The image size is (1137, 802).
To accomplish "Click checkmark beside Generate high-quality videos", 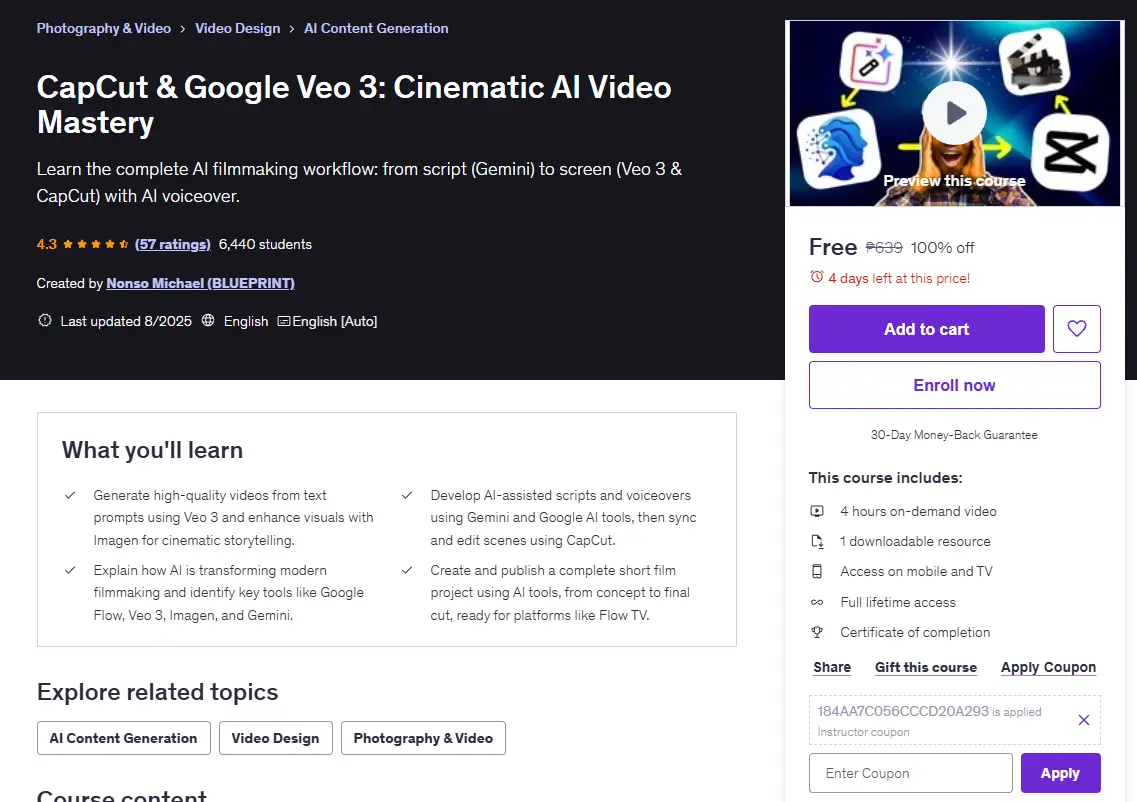I will (x=70, y=495).
